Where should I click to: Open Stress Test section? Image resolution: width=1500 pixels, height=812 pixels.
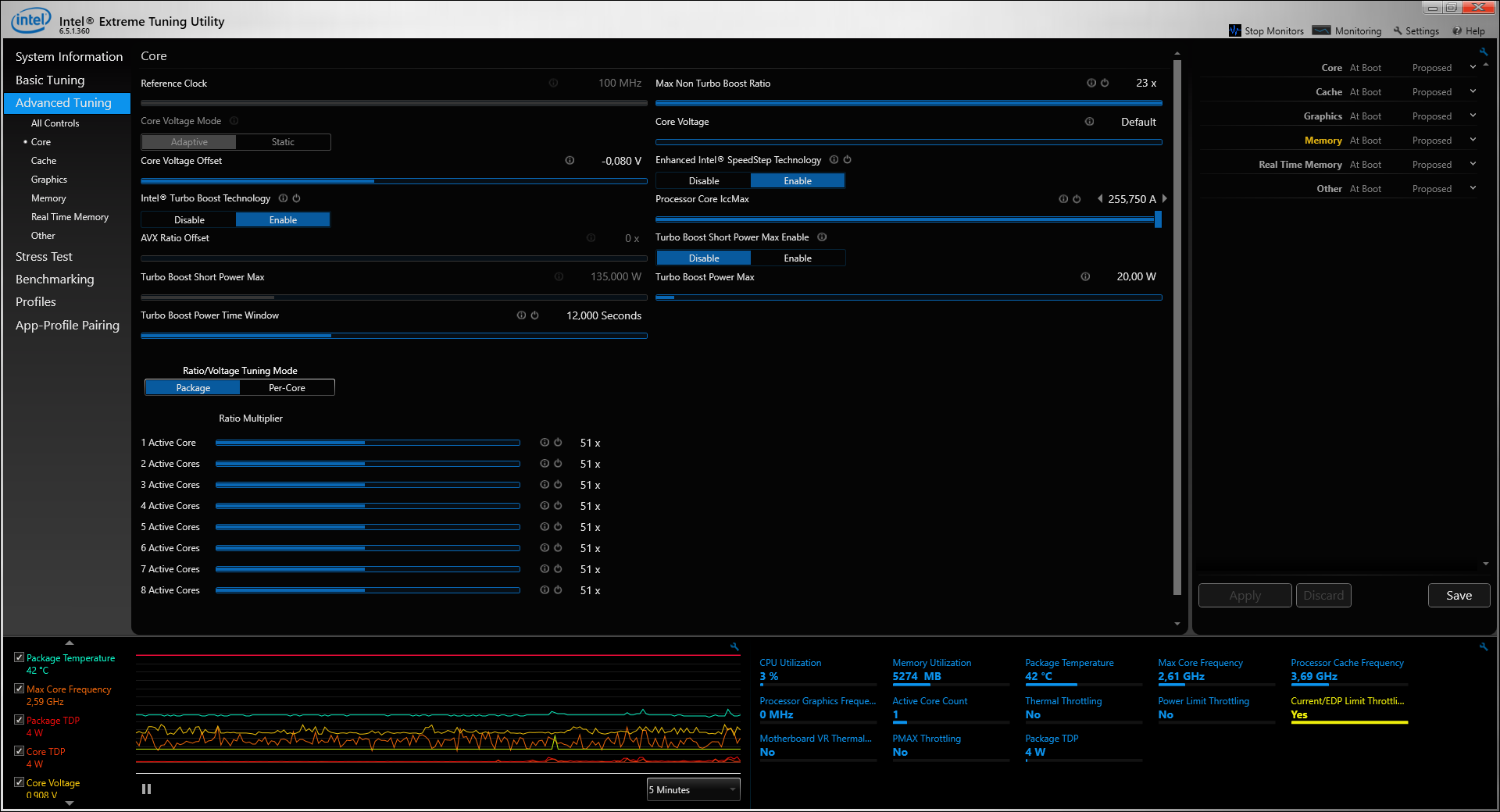tap(44, 257)
